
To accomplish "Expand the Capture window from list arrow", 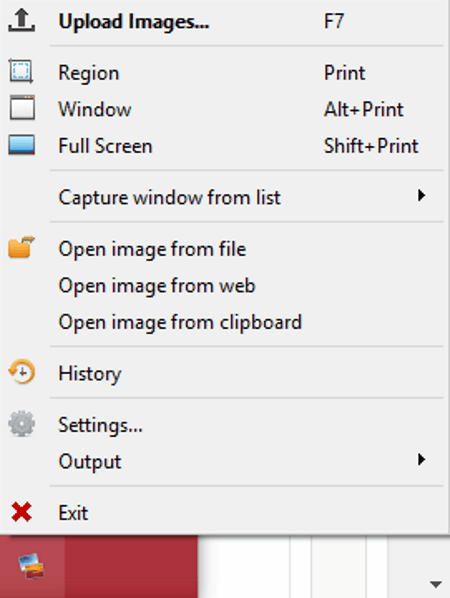I will [421, 196].
